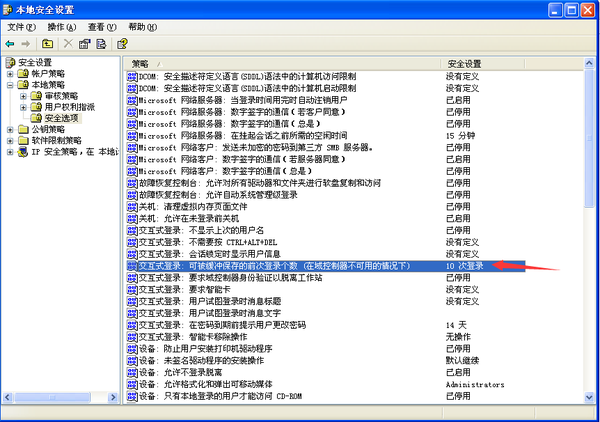Select 安全设置 root tree node

(35, 62)
